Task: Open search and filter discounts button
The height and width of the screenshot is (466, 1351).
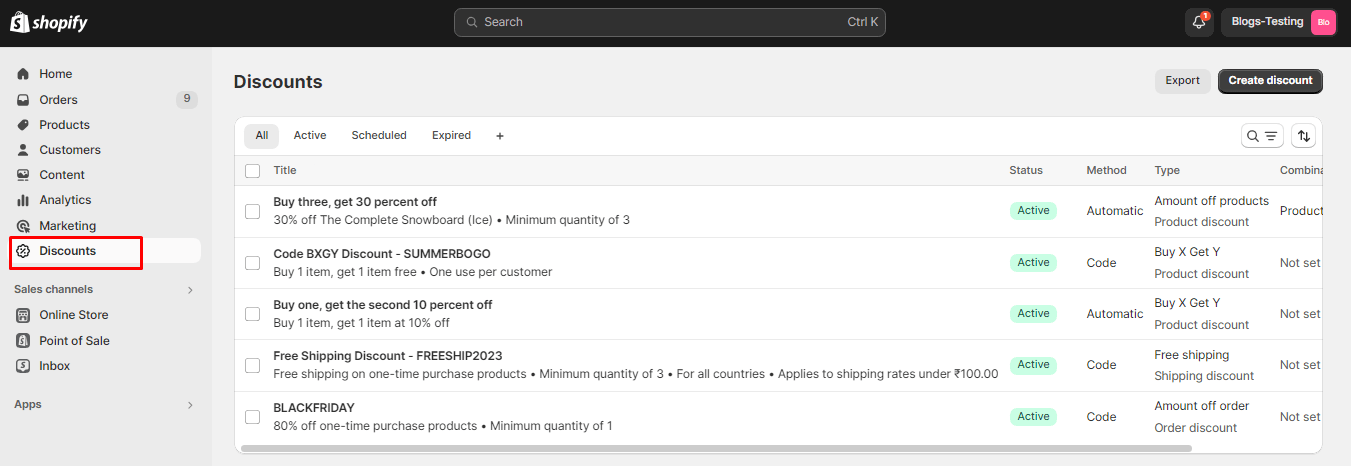Action: [x=1262, y=136]
